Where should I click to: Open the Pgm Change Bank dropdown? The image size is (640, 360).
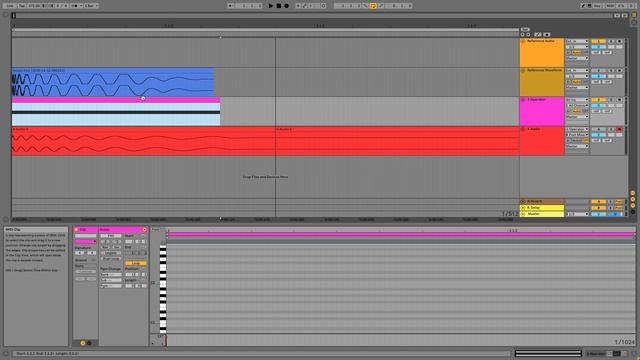pyautogui.click(x=111, y=274)
